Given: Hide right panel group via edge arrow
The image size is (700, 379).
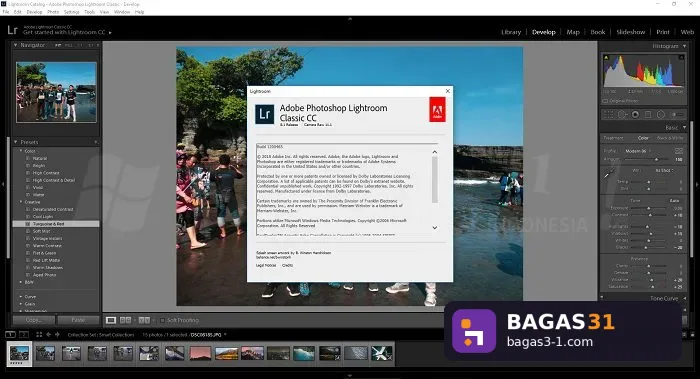Looking at the screenshot, I should click(x=697, y=184).
